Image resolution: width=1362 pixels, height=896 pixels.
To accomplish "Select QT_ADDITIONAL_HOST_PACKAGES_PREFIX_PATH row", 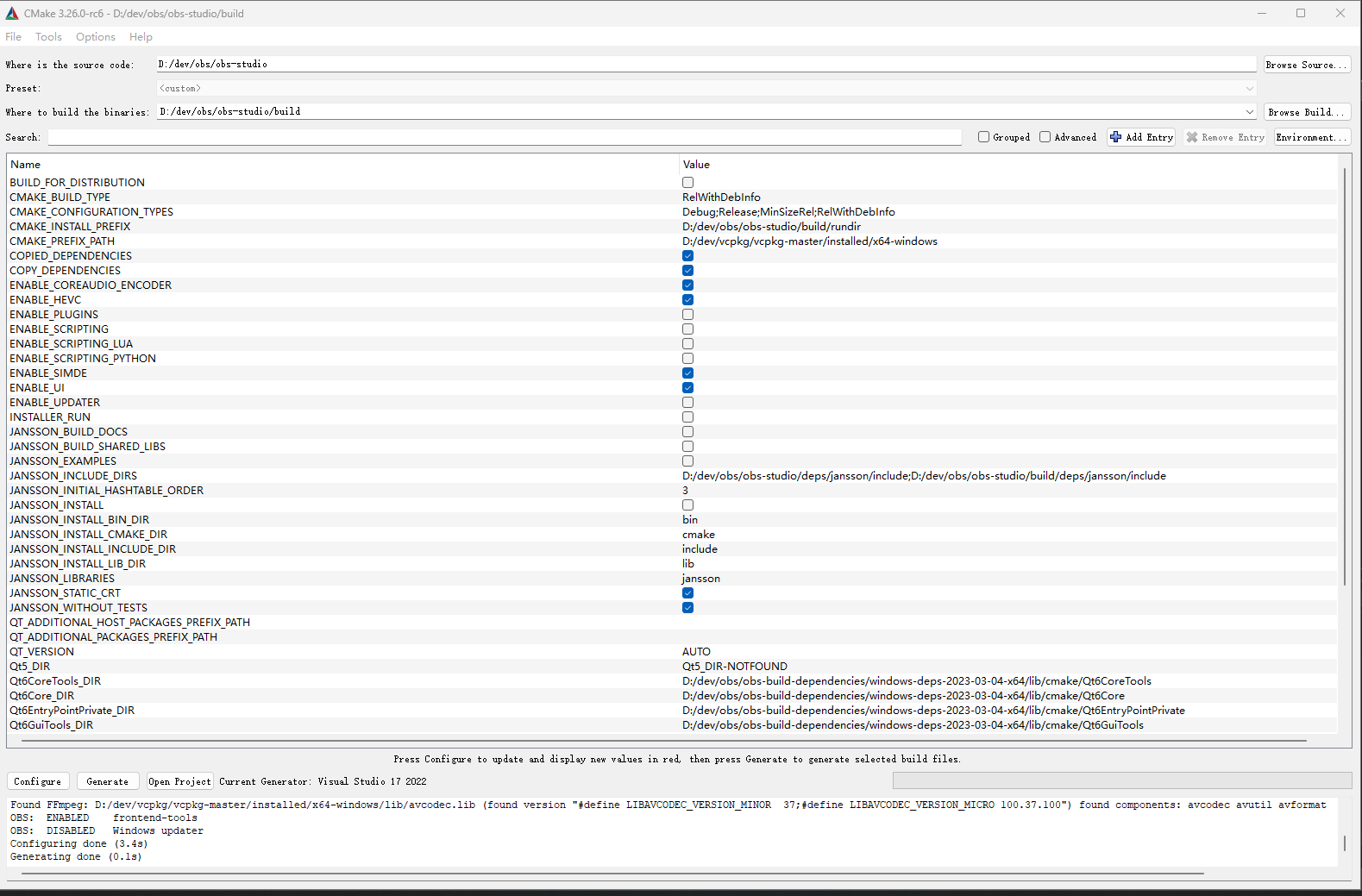I will 673,623.
